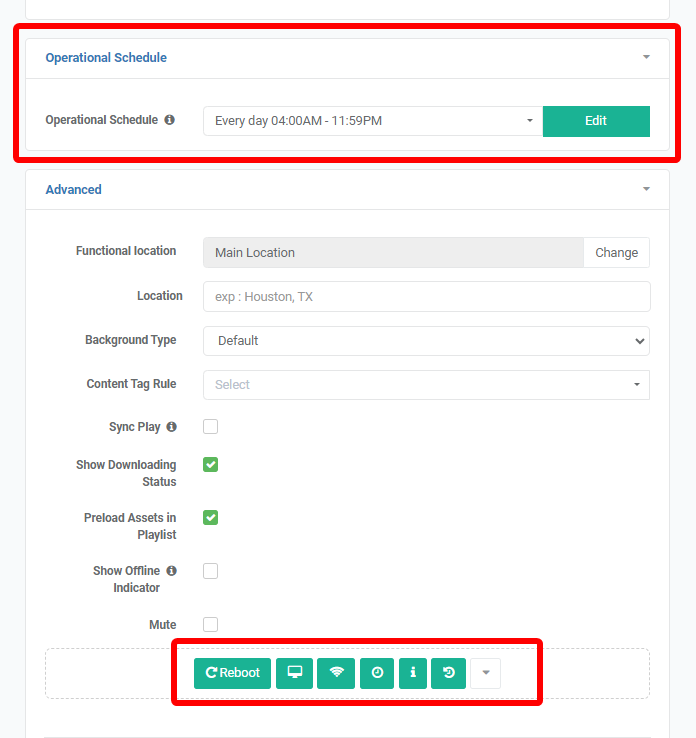Click the green Edit button
The width and height of the screenshot is (696, 738).
pos(596,121)
